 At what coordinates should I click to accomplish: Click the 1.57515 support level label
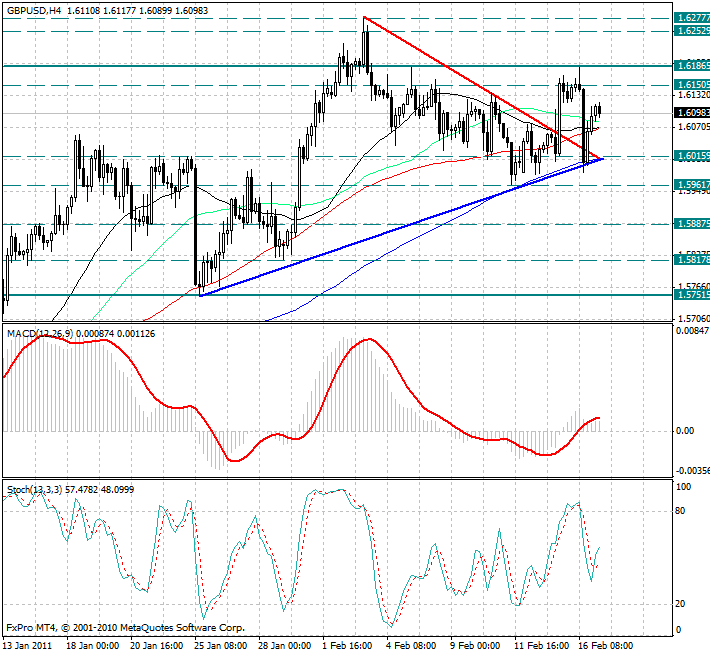(692, 295)
